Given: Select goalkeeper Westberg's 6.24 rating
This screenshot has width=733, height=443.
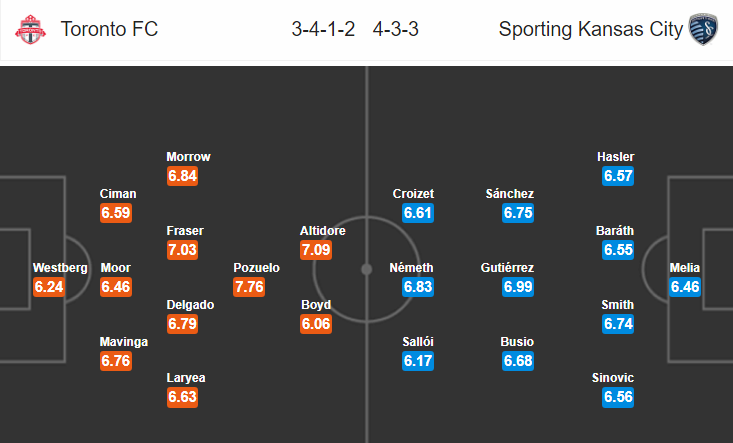Looking at the screenshot, I should [x=49, y=286].
